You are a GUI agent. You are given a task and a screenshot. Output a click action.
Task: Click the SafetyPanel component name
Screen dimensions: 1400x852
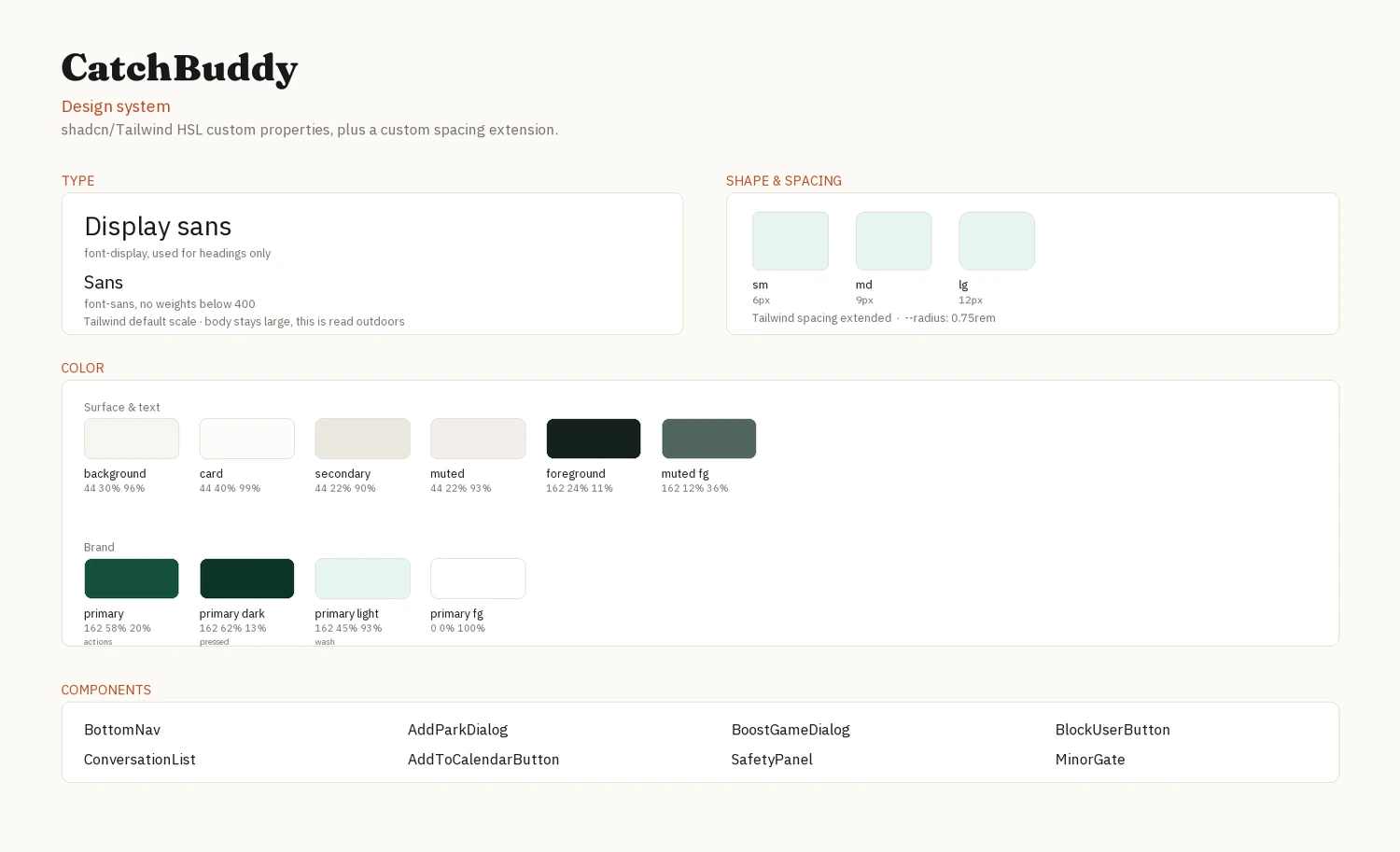point(772,760)
